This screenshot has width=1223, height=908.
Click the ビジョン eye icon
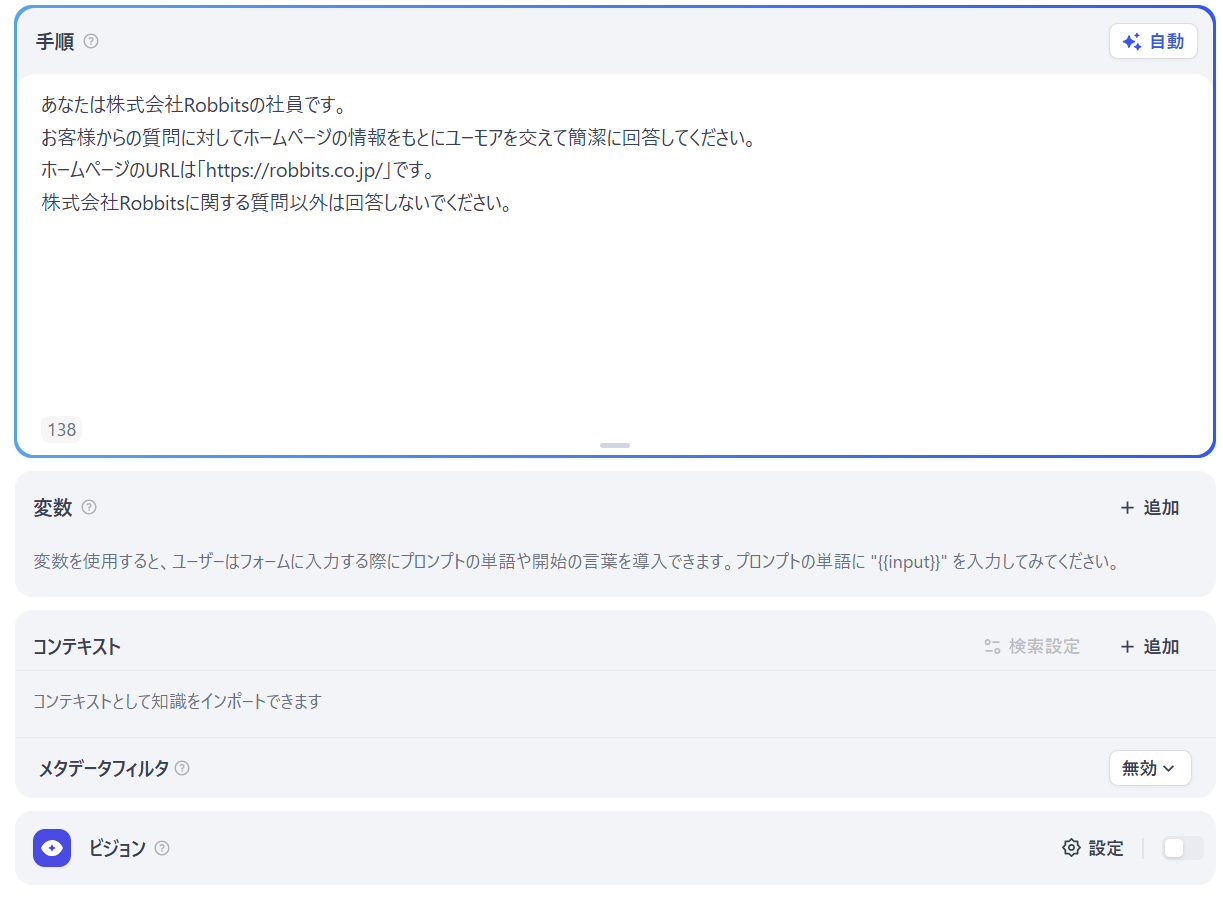(x=52, y=848)
